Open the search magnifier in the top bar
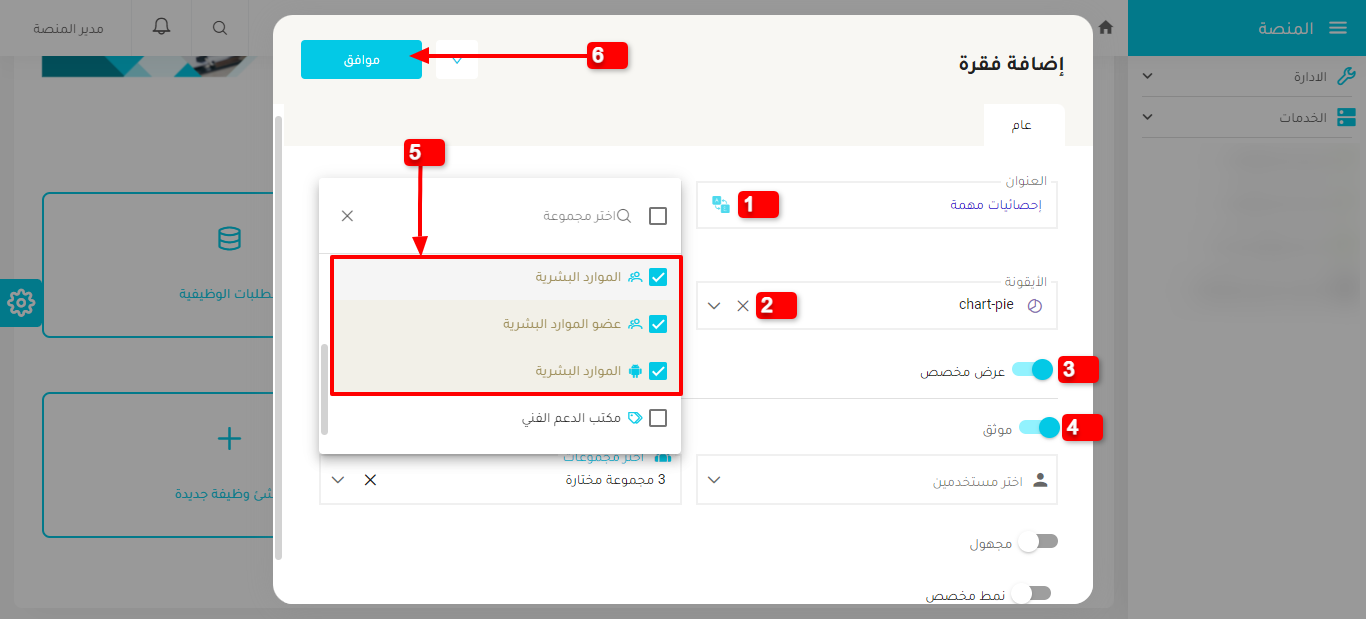This screenshot has height=619, width=1366. (219, 28)
